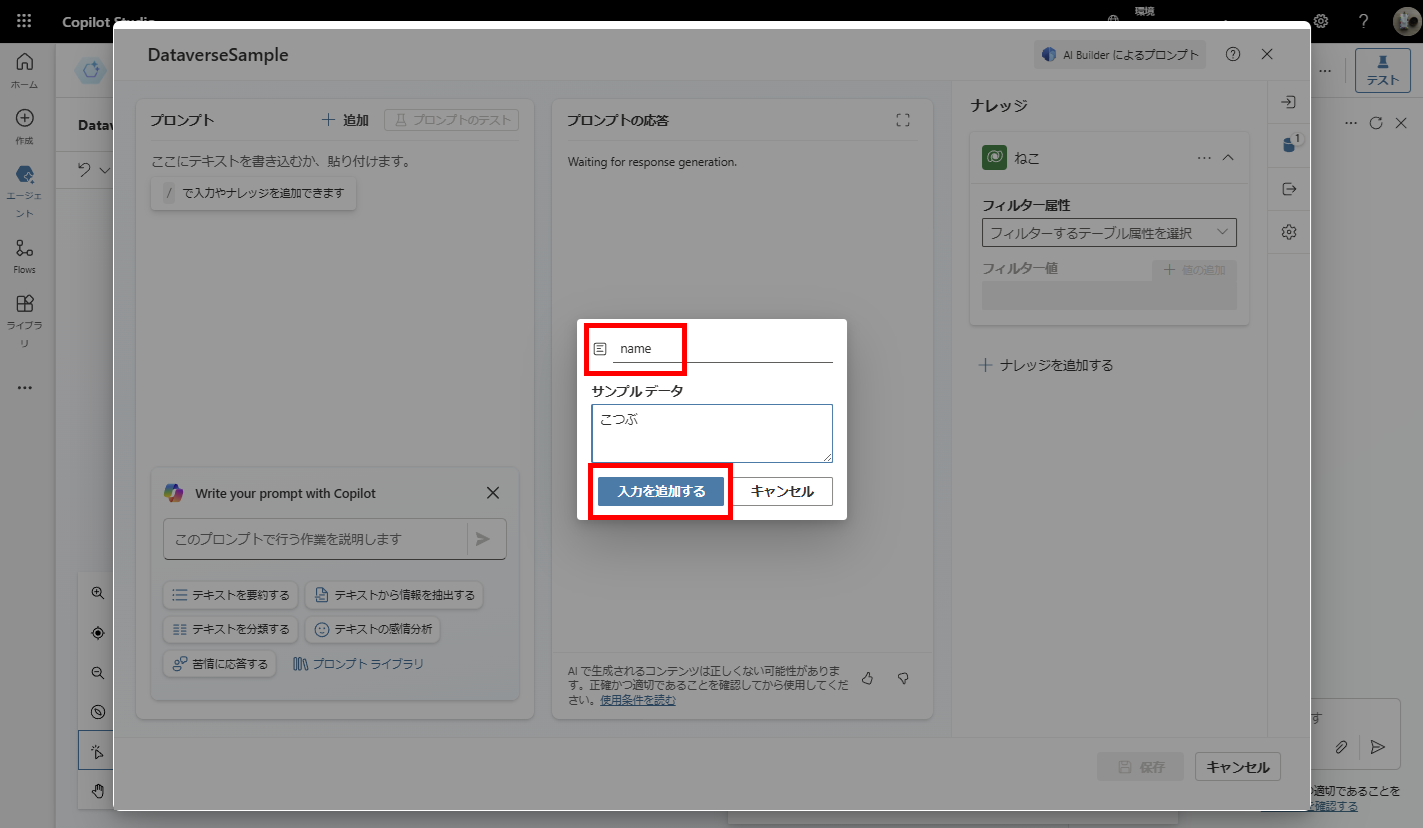Click the zoom in magnifier tool
This screenshot has height=828, width=1423.
[x=97, y=592]
